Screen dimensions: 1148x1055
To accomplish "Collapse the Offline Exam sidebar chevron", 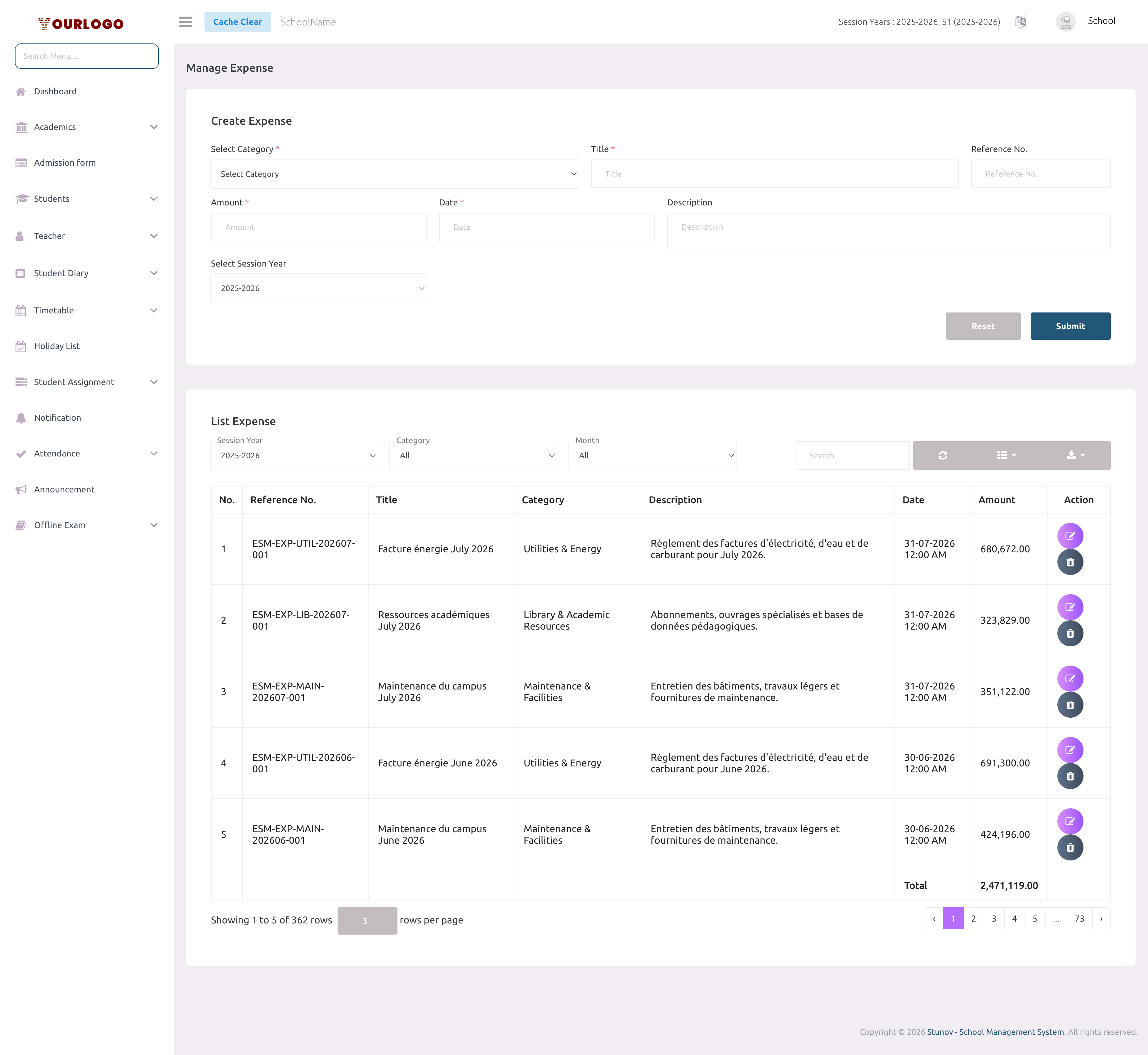I will pos(154,525).
